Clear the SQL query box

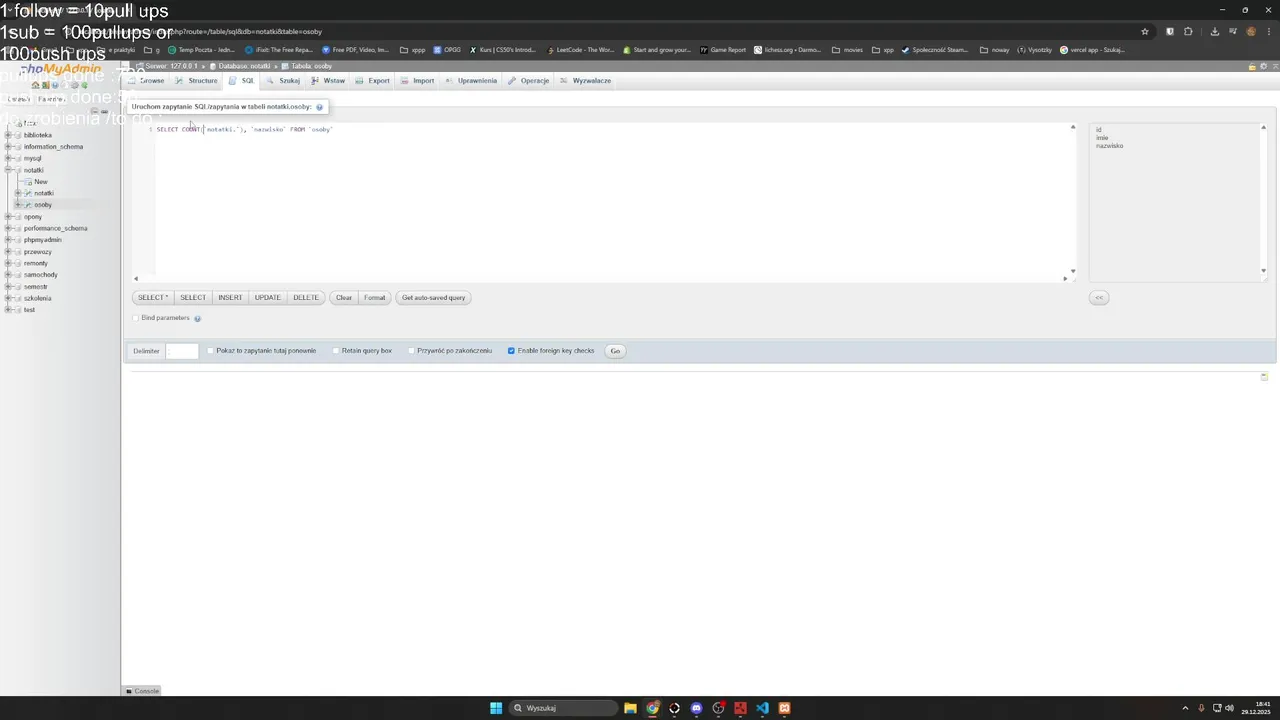pos(344,297)
